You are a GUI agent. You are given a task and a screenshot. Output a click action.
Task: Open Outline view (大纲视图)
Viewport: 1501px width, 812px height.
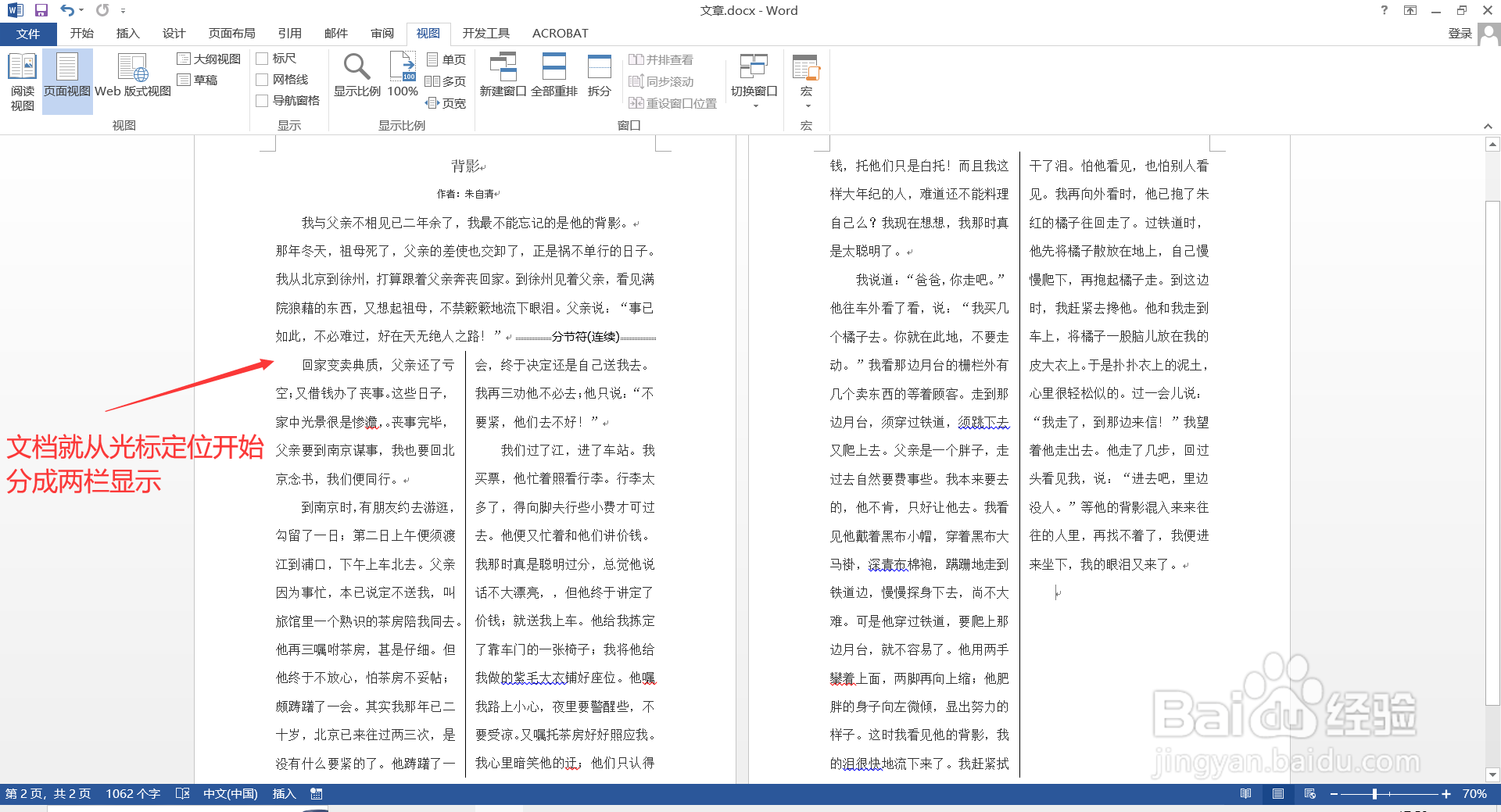pyautogui.click(x=209, y=59)
